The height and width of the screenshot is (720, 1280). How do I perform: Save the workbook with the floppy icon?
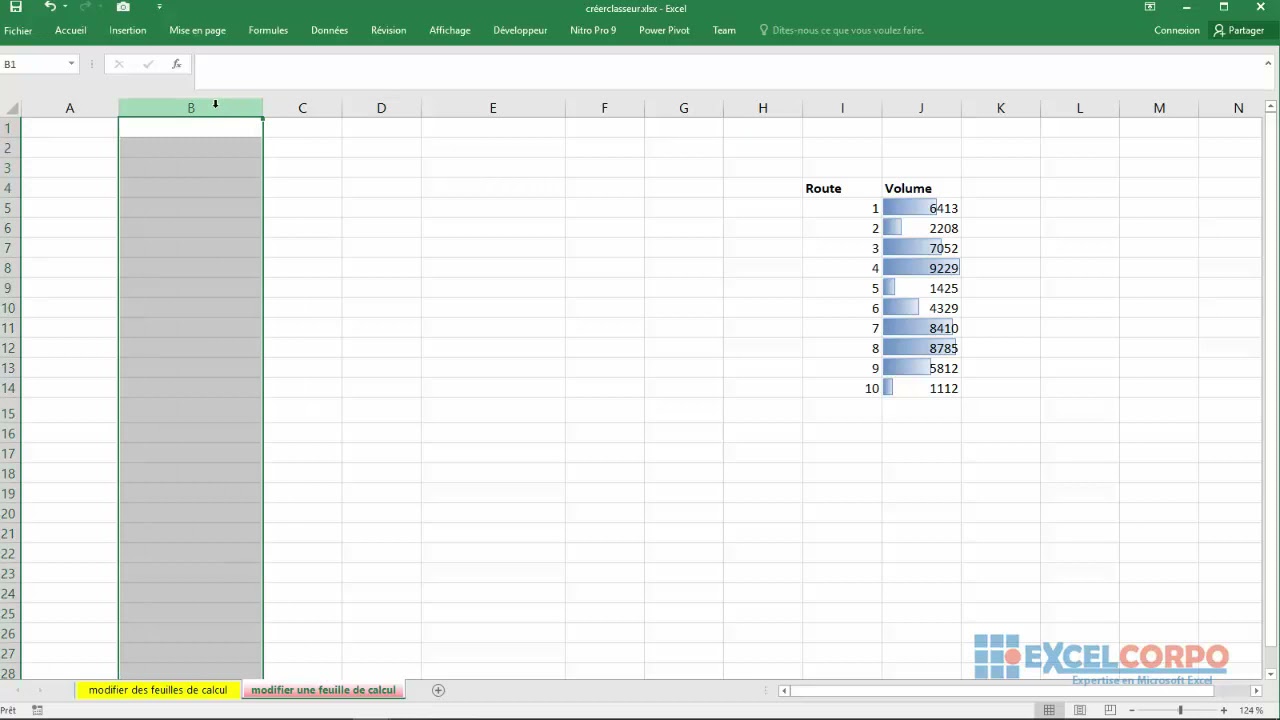pos(16,7)
